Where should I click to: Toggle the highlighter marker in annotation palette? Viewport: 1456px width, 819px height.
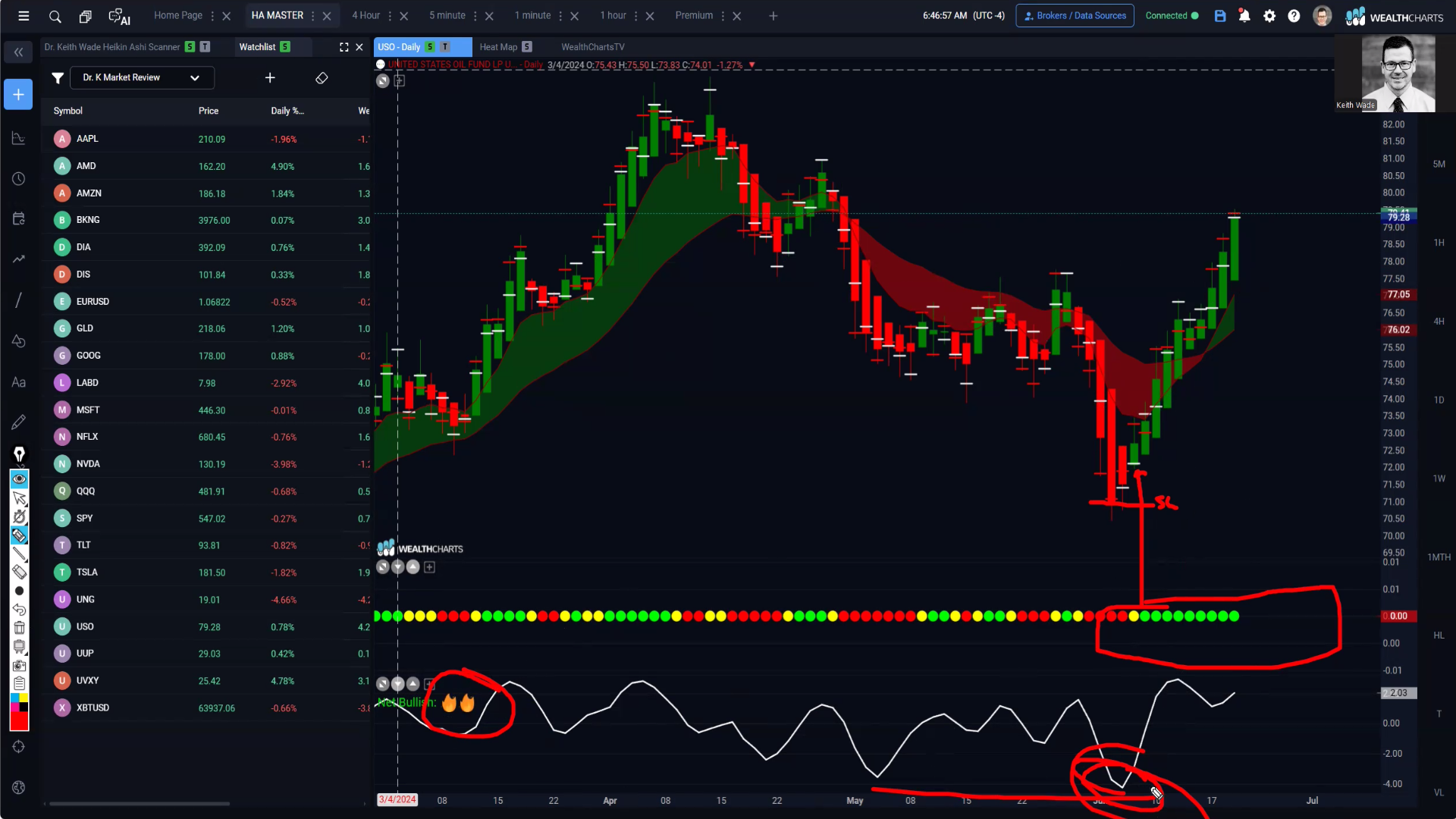(x=20, y=535)
